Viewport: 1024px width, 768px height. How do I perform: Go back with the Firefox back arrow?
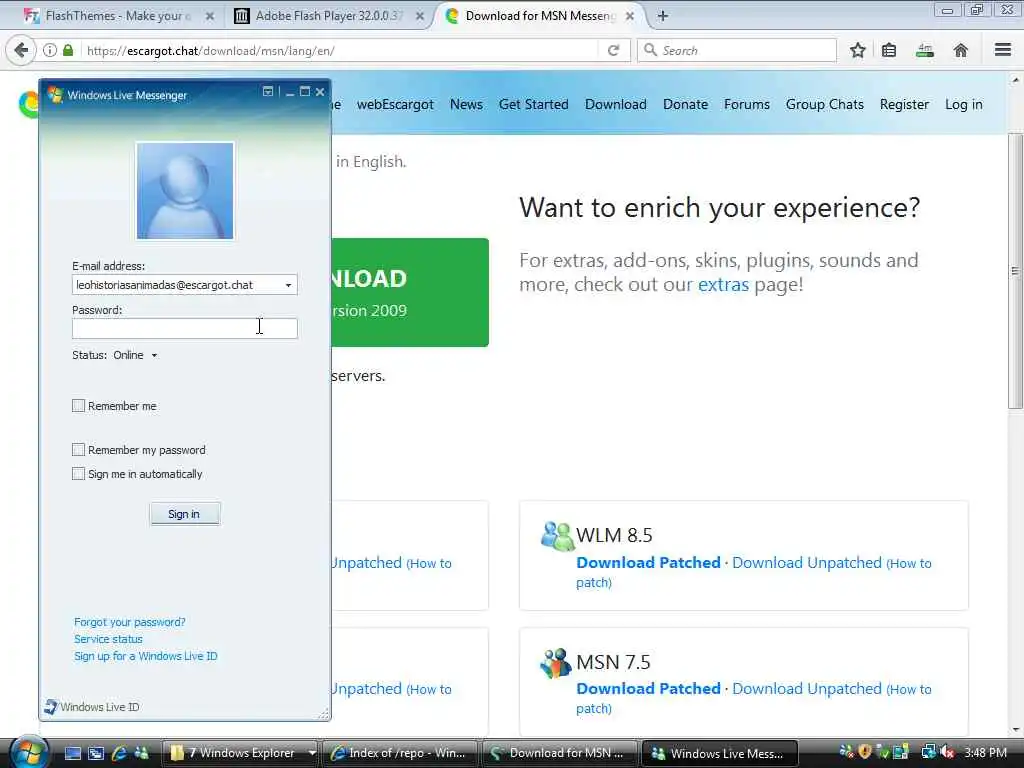point(21,50)
